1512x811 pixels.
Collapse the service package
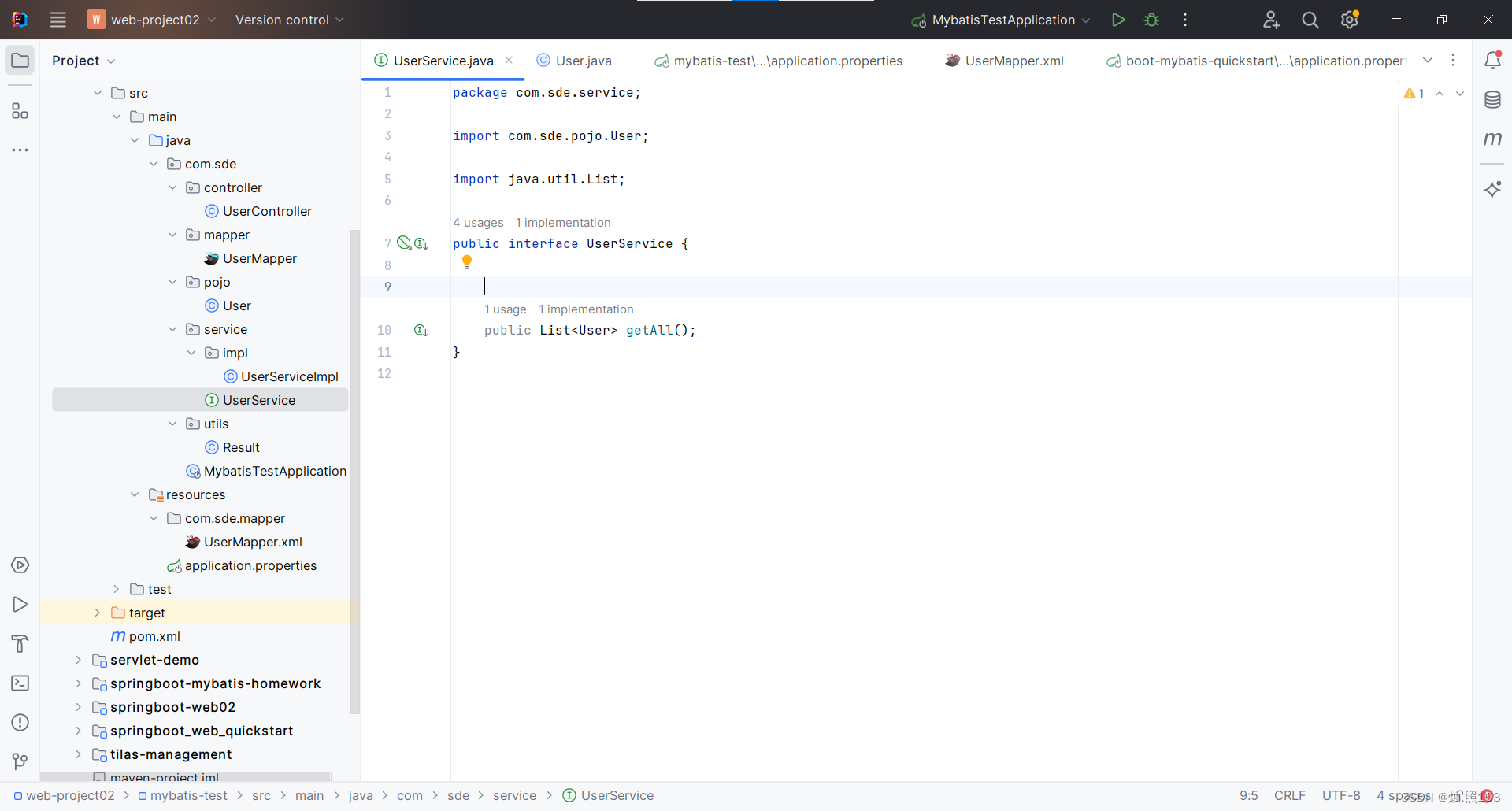[x=172, y=329]
